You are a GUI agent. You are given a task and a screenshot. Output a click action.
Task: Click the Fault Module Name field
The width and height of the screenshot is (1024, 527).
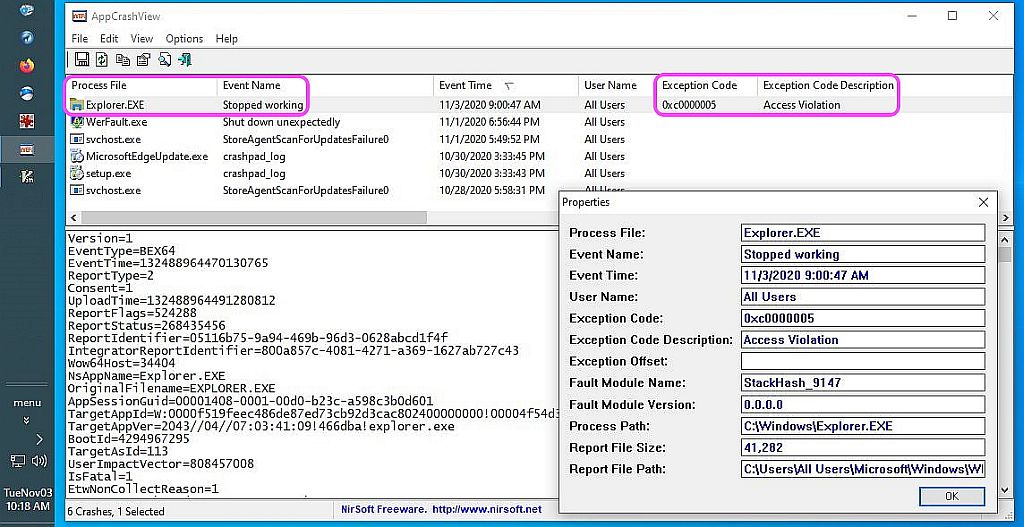pyautogui.click(x=863, y=383)
